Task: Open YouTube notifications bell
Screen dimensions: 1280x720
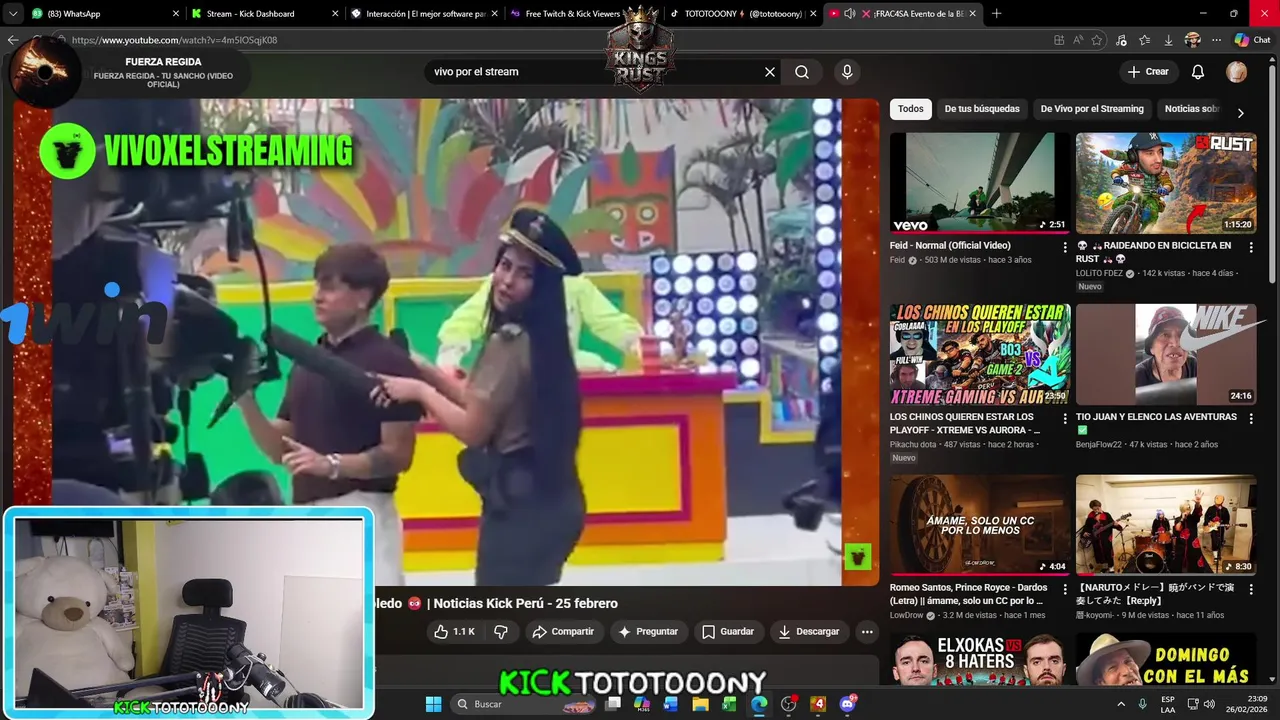Action: point(1198,72)
